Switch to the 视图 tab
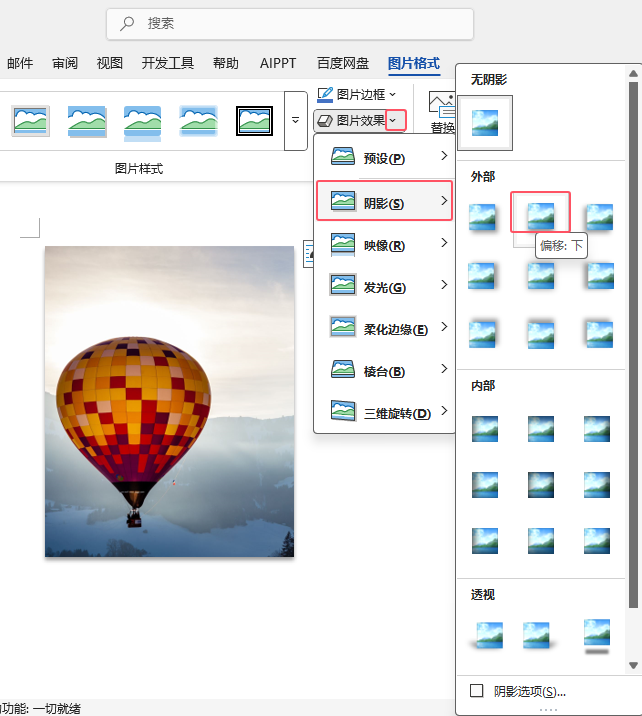The width and height of the screenshot is (642, 716). (110, 63)
